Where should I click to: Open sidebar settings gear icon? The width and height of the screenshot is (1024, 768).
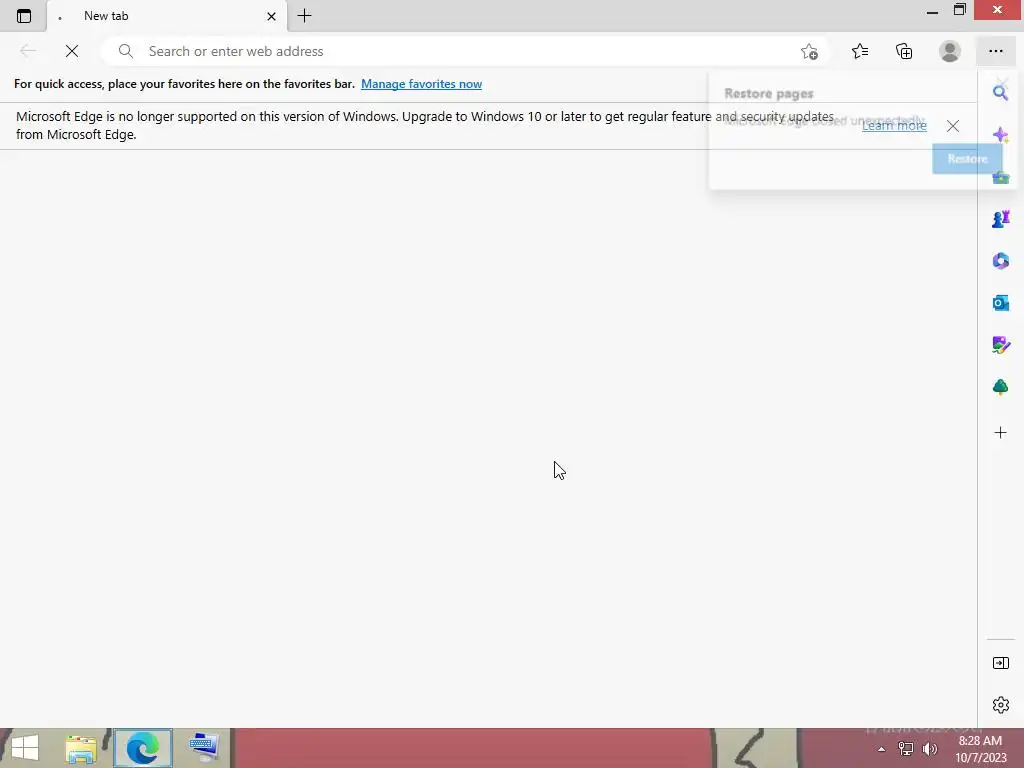point(1000,705)
